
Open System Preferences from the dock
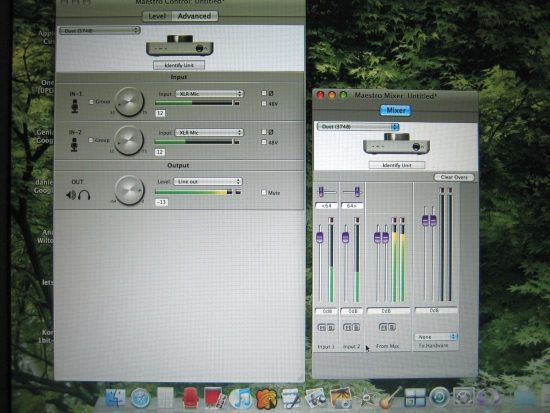pyautogui.click(x=464, y=397)
